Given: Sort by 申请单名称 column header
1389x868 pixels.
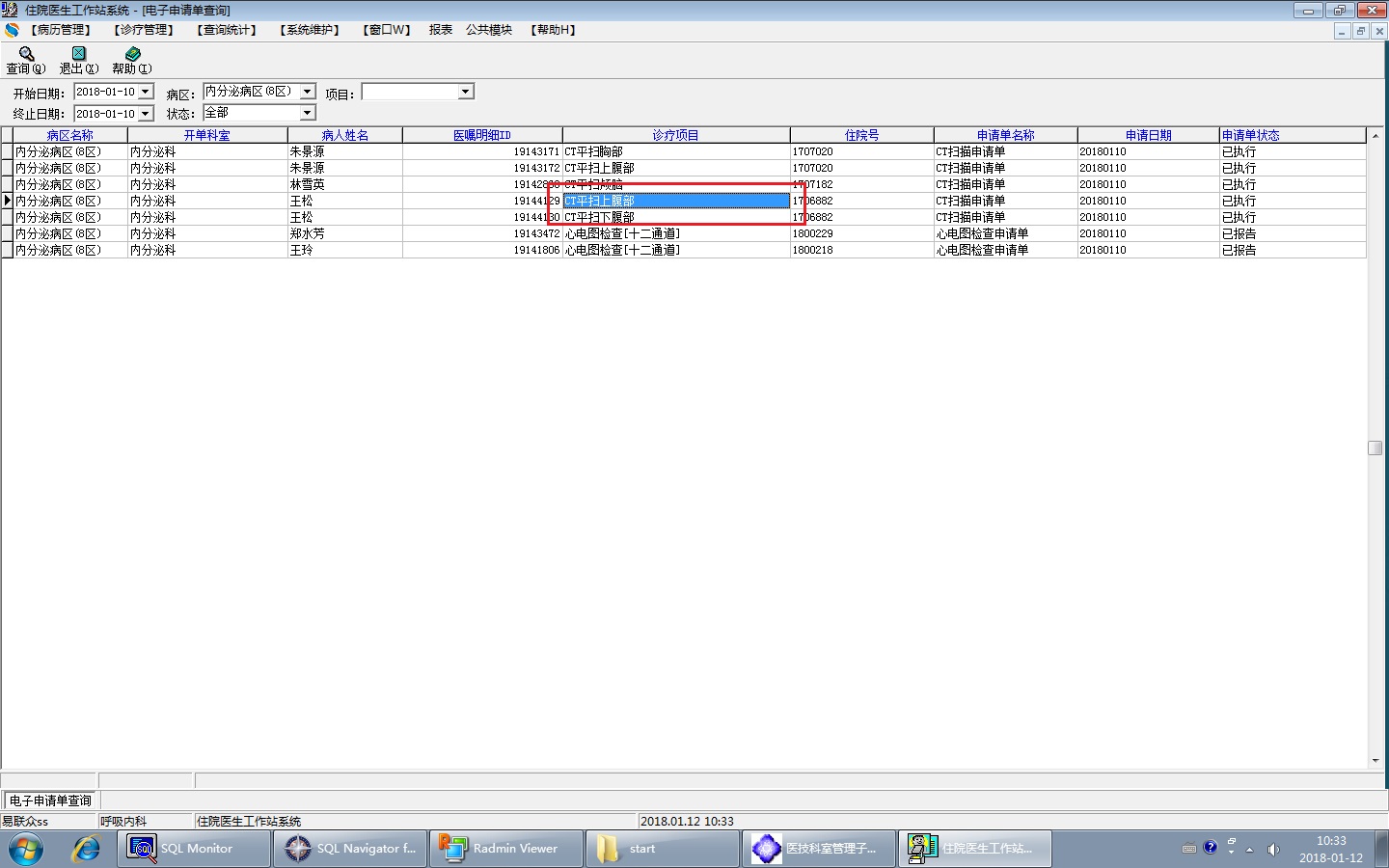Looking at the screenshot, I should [1006, 135].
